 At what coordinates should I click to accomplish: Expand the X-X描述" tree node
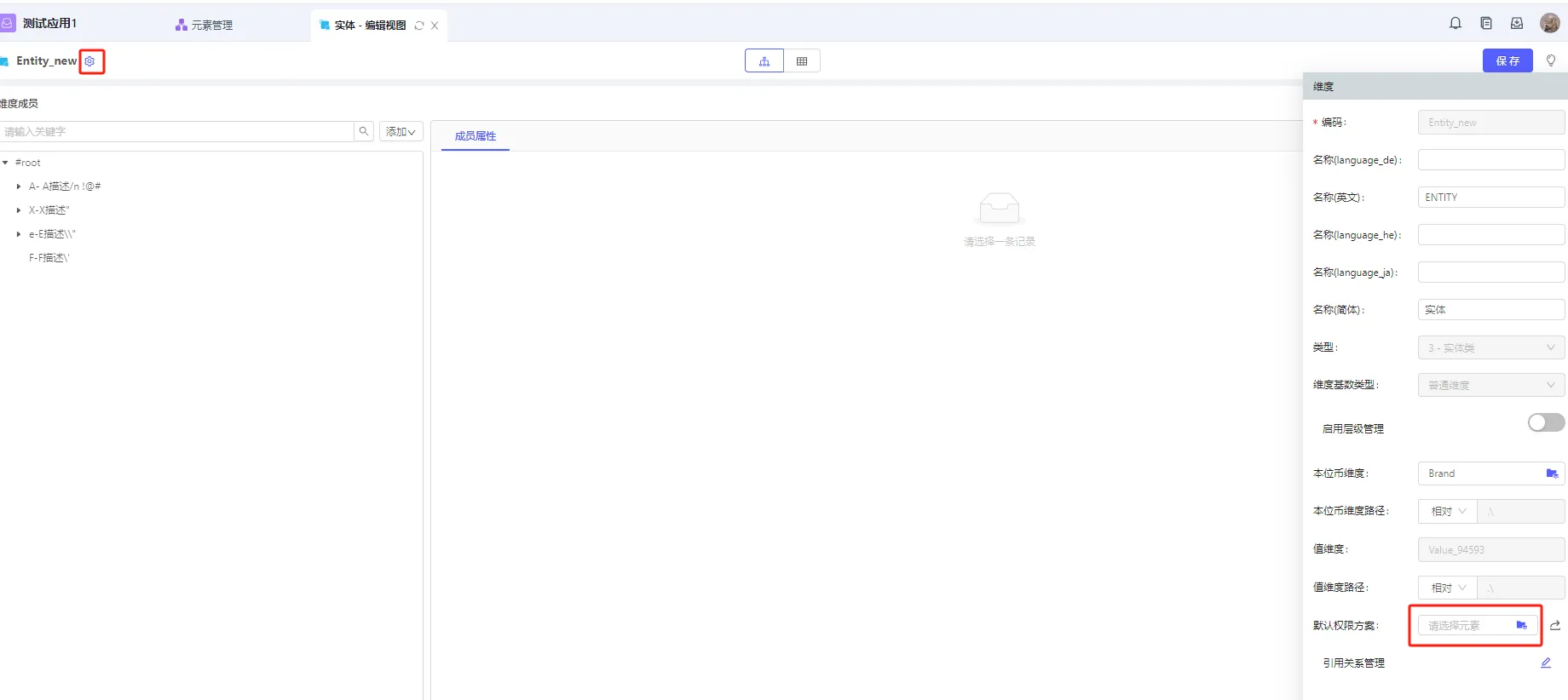point(19,210)
